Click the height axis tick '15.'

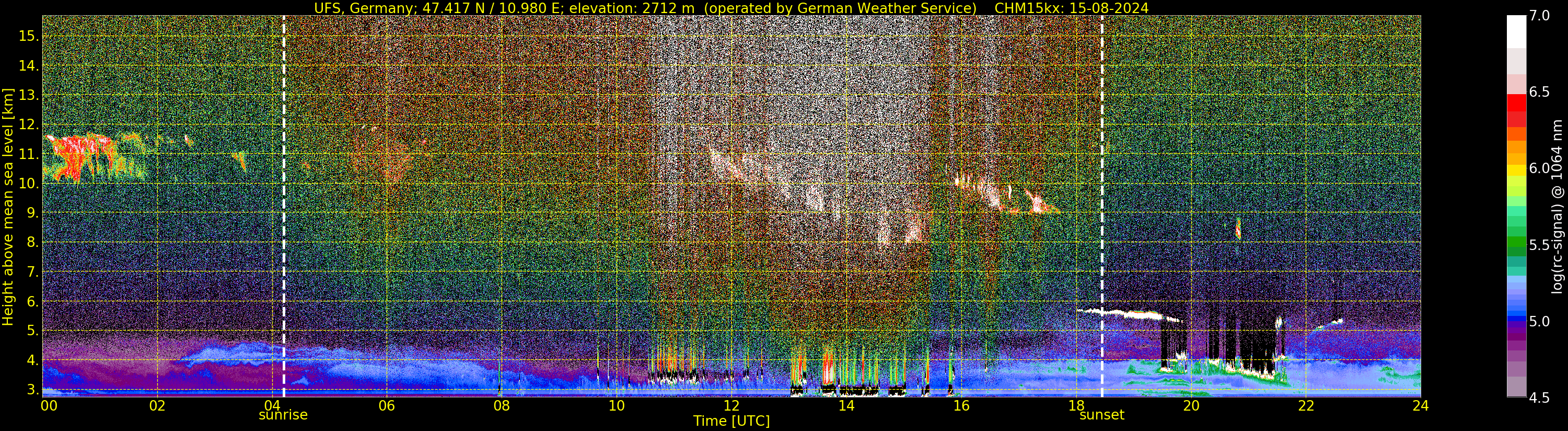[x=29, y=36]
